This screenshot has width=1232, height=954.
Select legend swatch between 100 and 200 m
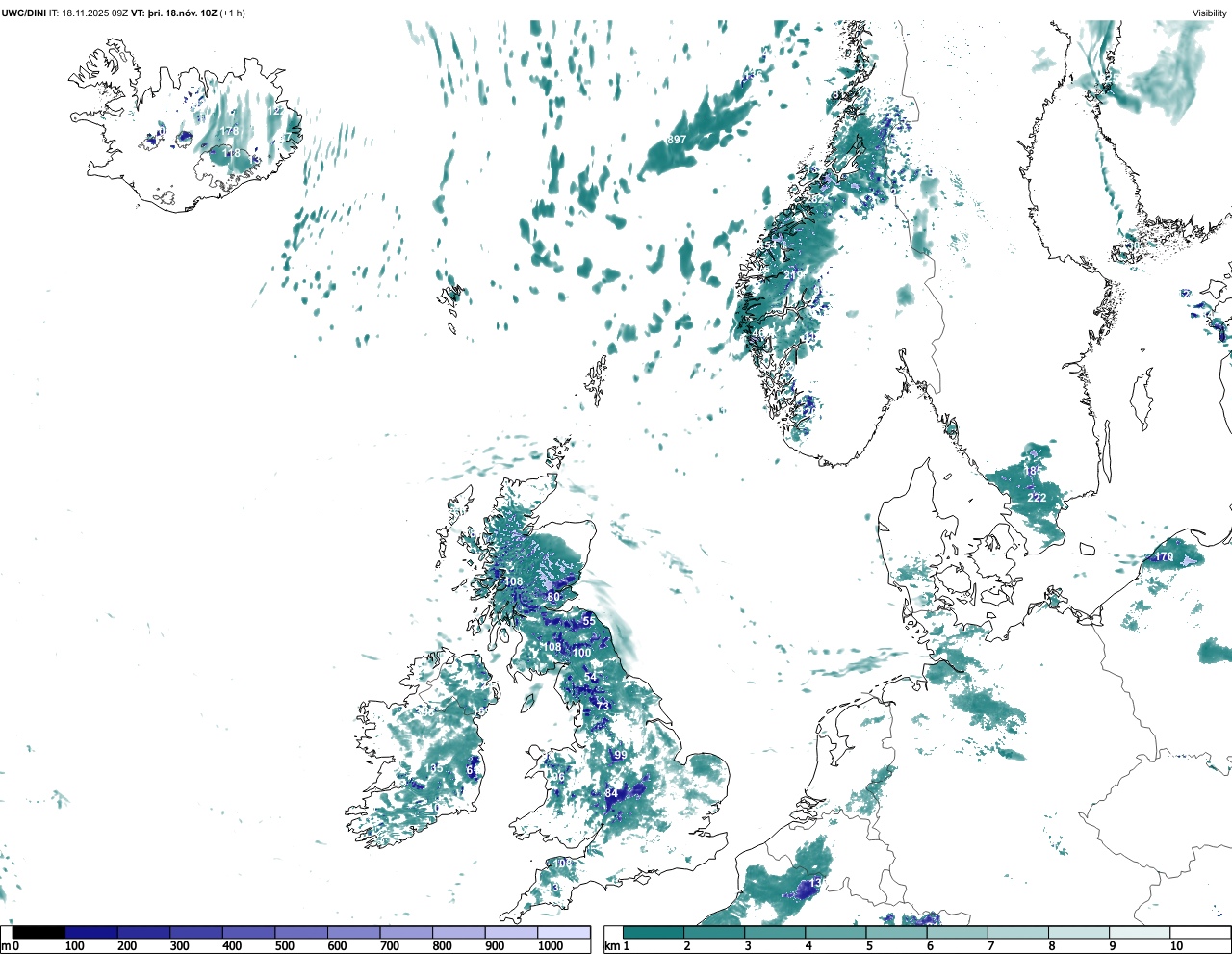91,933
